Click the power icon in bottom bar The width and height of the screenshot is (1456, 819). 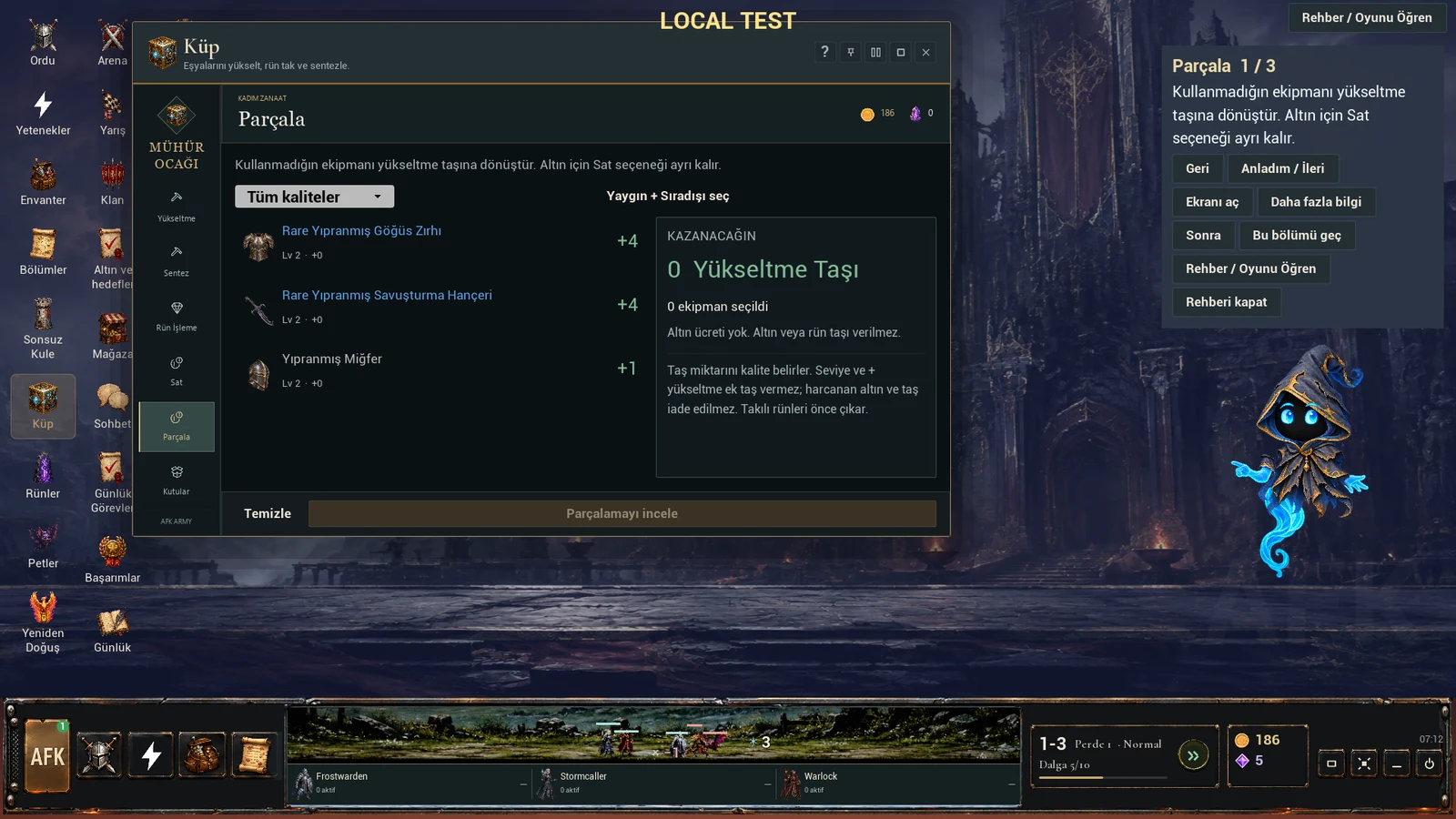(1430, 763)
